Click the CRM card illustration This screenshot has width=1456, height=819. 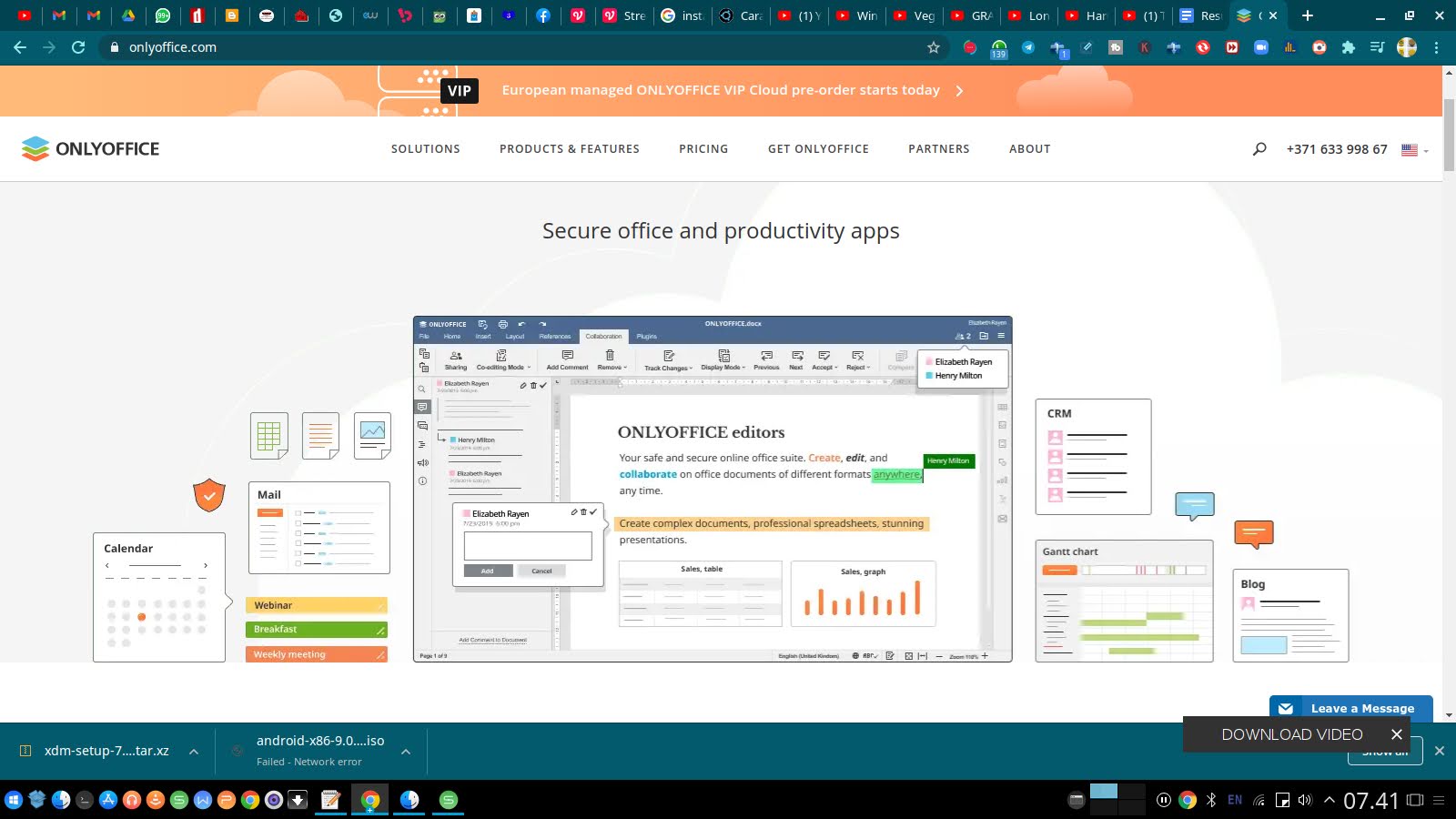(x=1093, y=457)
